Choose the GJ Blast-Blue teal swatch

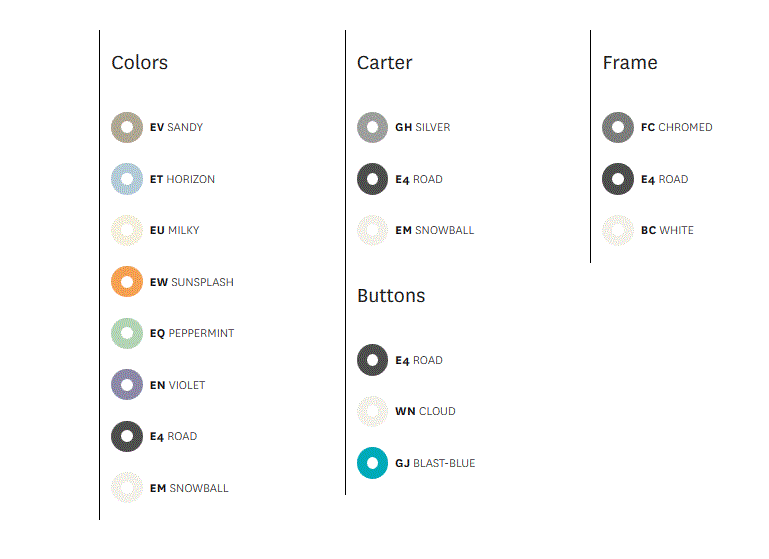coord(373,463)
